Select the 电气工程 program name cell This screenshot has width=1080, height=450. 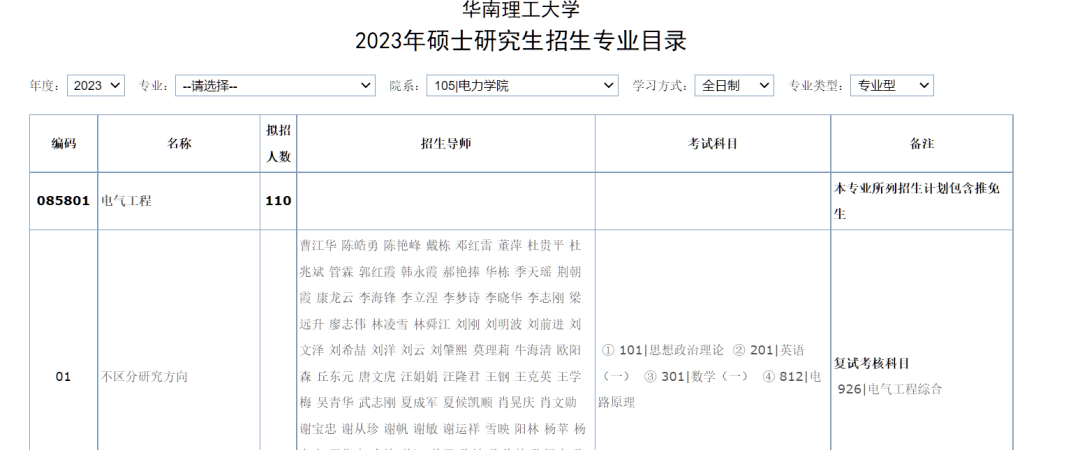coord(179,201)
